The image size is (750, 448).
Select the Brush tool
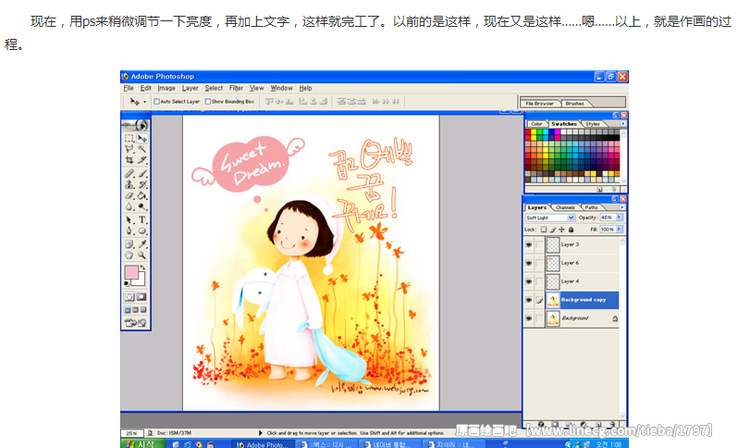tap(142, 174)
